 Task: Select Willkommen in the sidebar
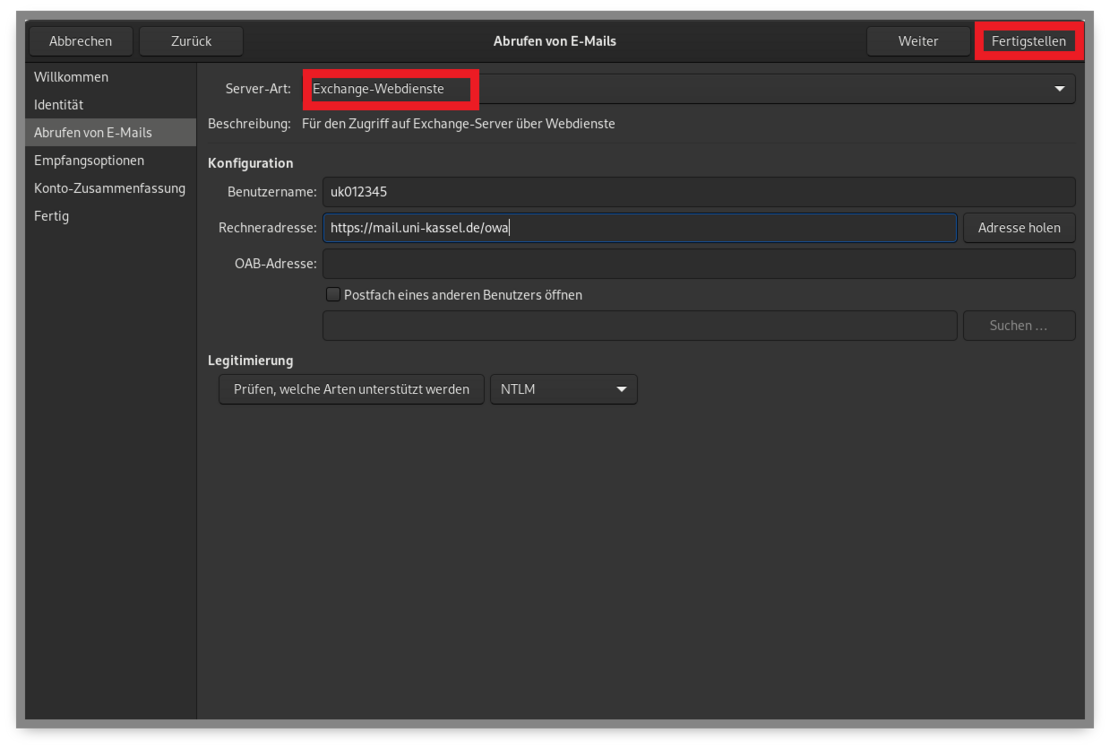pyautogui.click(x=71, y=77)
